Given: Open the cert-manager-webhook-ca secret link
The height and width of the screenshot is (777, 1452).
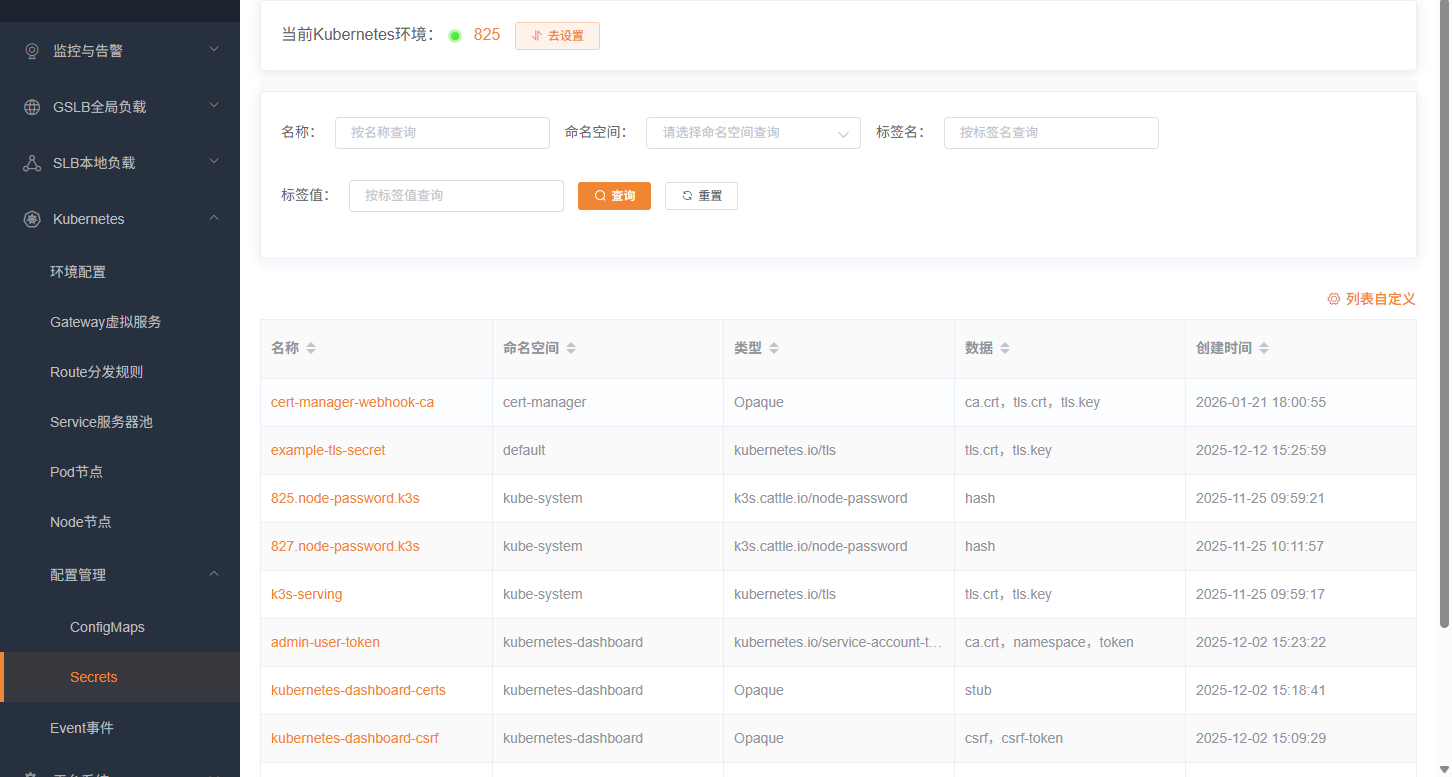Looking at the screenshot, I should pyautogui.click(x=352, y=402).
